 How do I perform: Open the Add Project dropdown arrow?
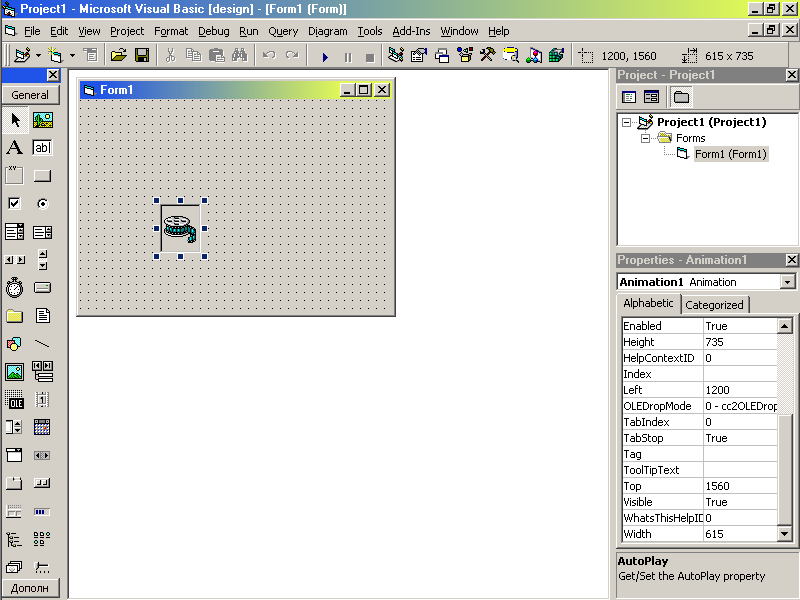pos(38,55)
